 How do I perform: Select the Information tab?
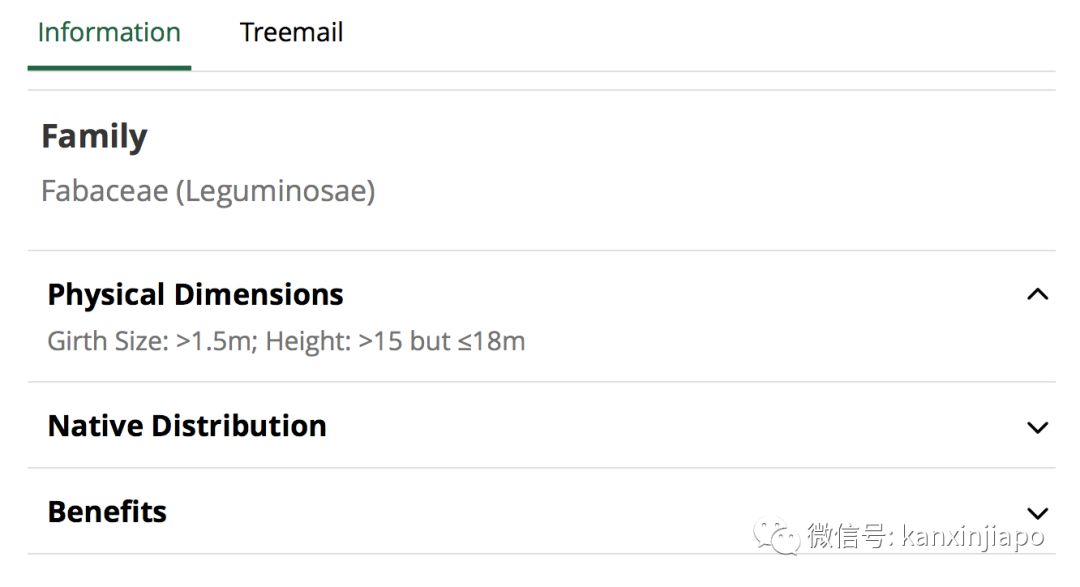point(109,32)
